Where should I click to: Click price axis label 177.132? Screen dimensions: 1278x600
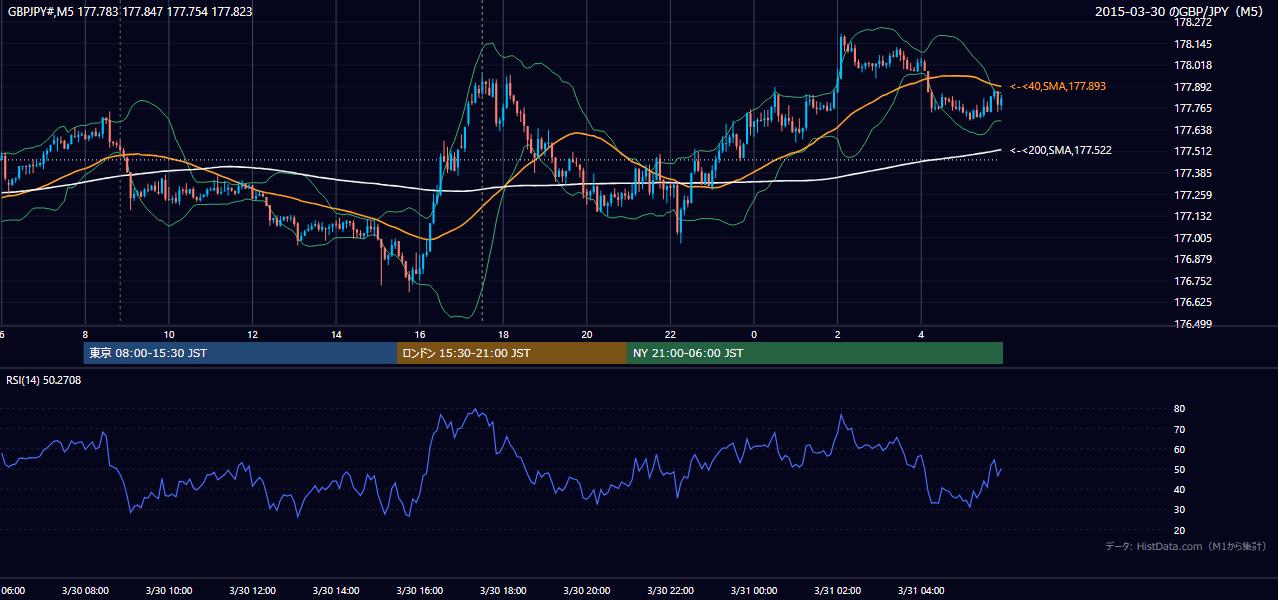pos(1194,216)
